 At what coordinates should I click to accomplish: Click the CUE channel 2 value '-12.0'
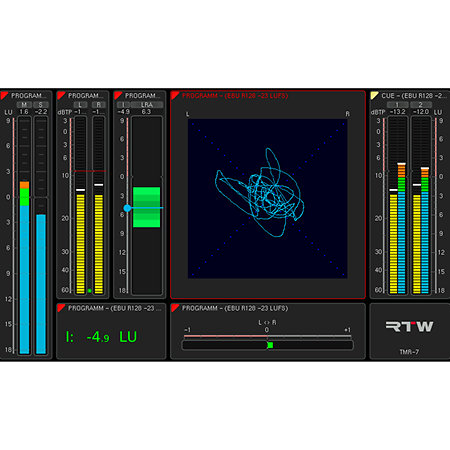pyautogui.click(x=421, y=112)
